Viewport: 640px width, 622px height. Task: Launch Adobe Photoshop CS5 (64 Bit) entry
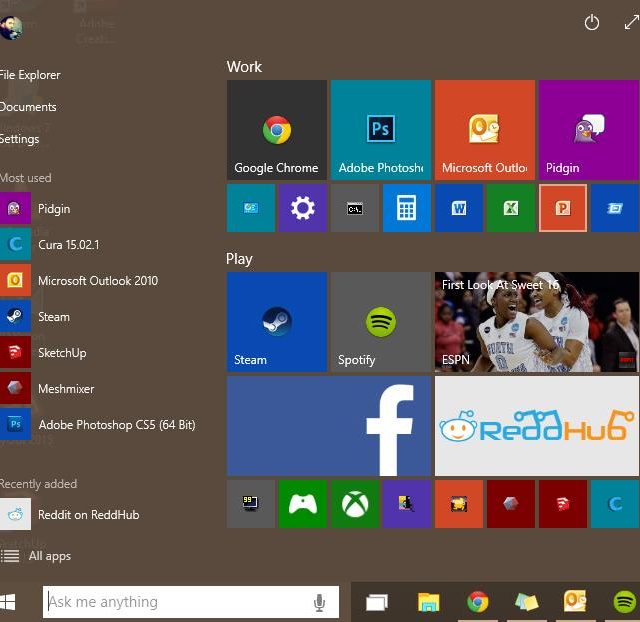[98, 424]
